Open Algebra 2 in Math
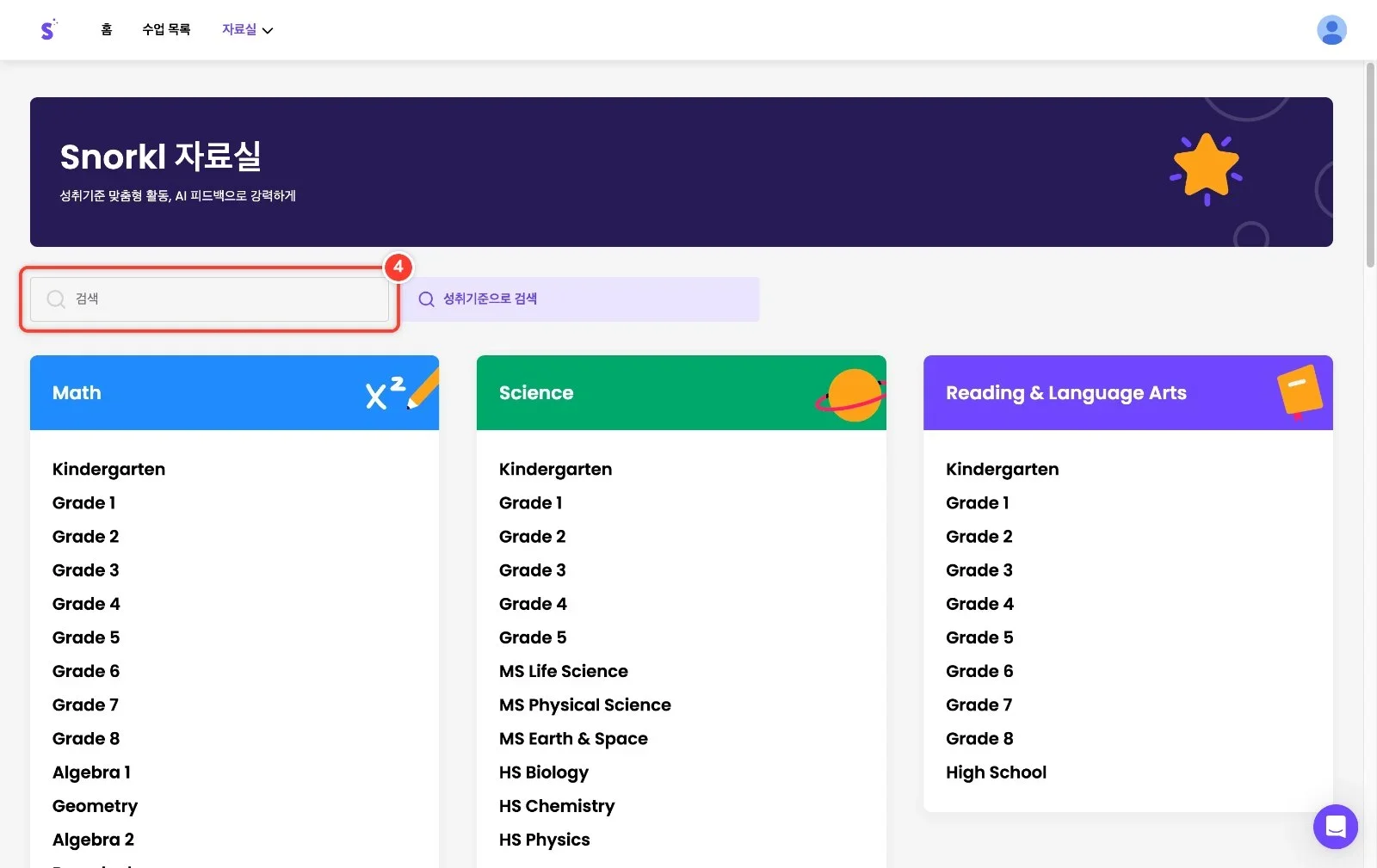Image resolution: width=1377 pixels, height=868 pixels. pos(93,840)
